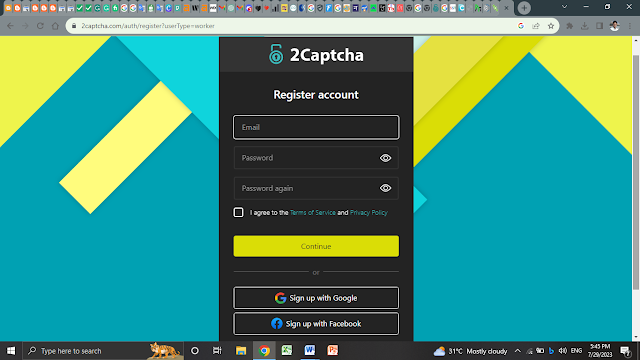The width and height of the screenshot is (640, 360).
Task: Open PowerPoint from the taskbar
Action: [333, 351]
